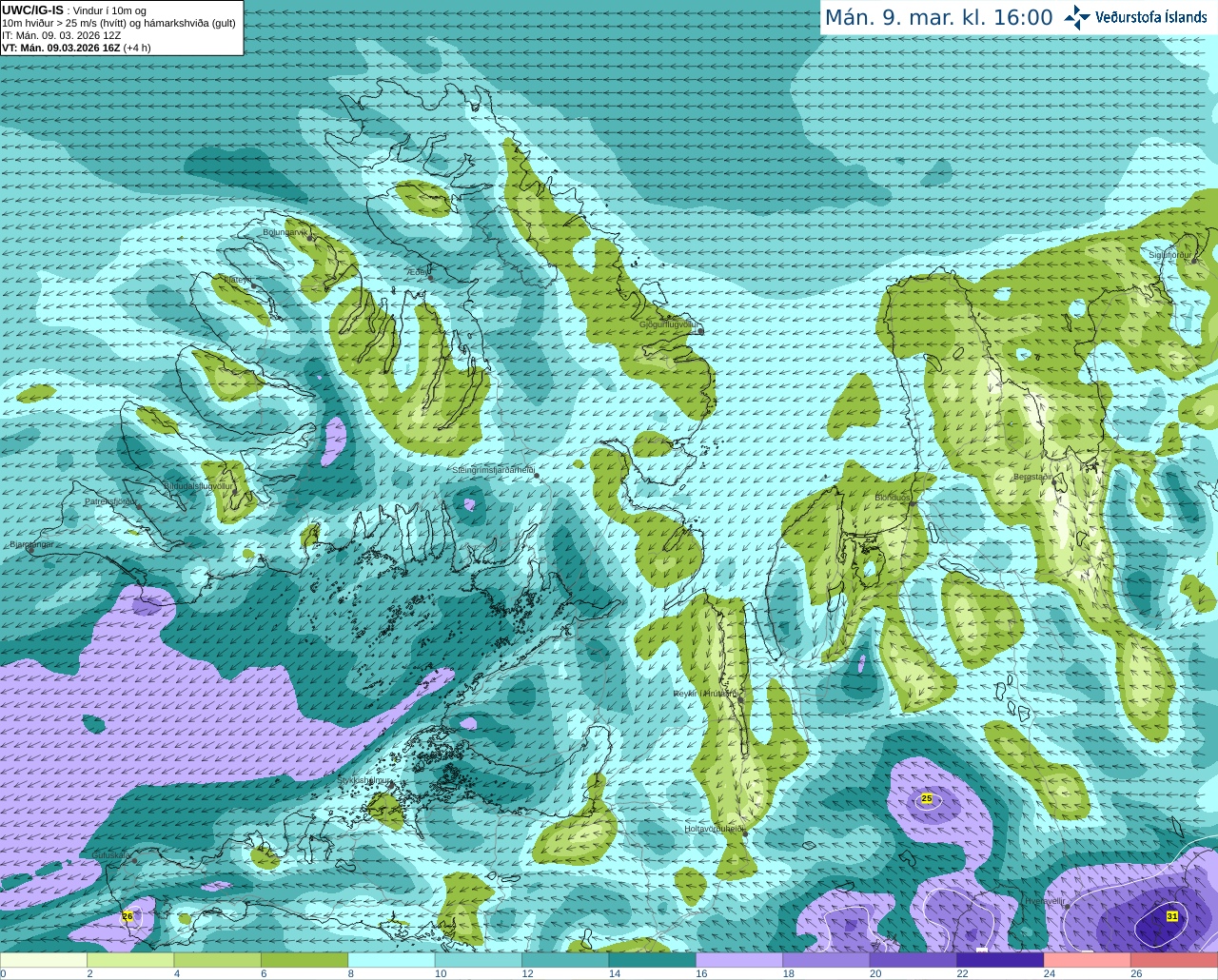Click the Flateyri station label
This screenshot has width=1218, height=980.
(x=237, y=280)
